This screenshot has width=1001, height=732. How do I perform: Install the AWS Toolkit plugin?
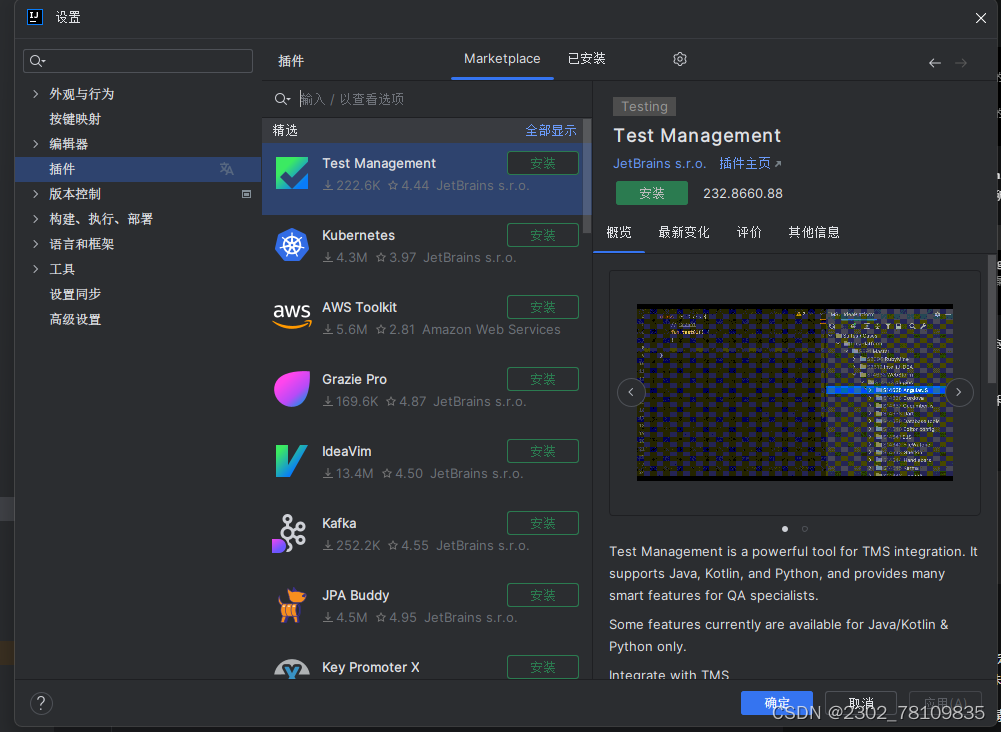pyautogui.click(x=543, y=307)
